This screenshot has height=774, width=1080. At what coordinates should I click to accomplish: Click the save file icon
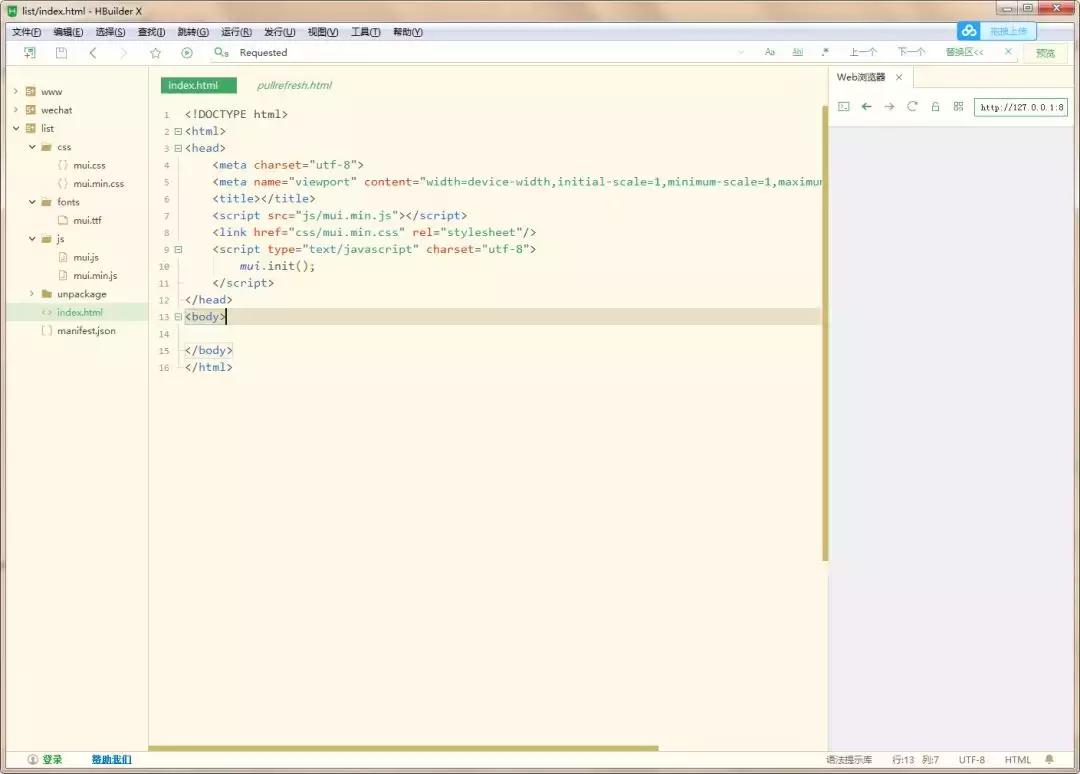tap(61, 53)
